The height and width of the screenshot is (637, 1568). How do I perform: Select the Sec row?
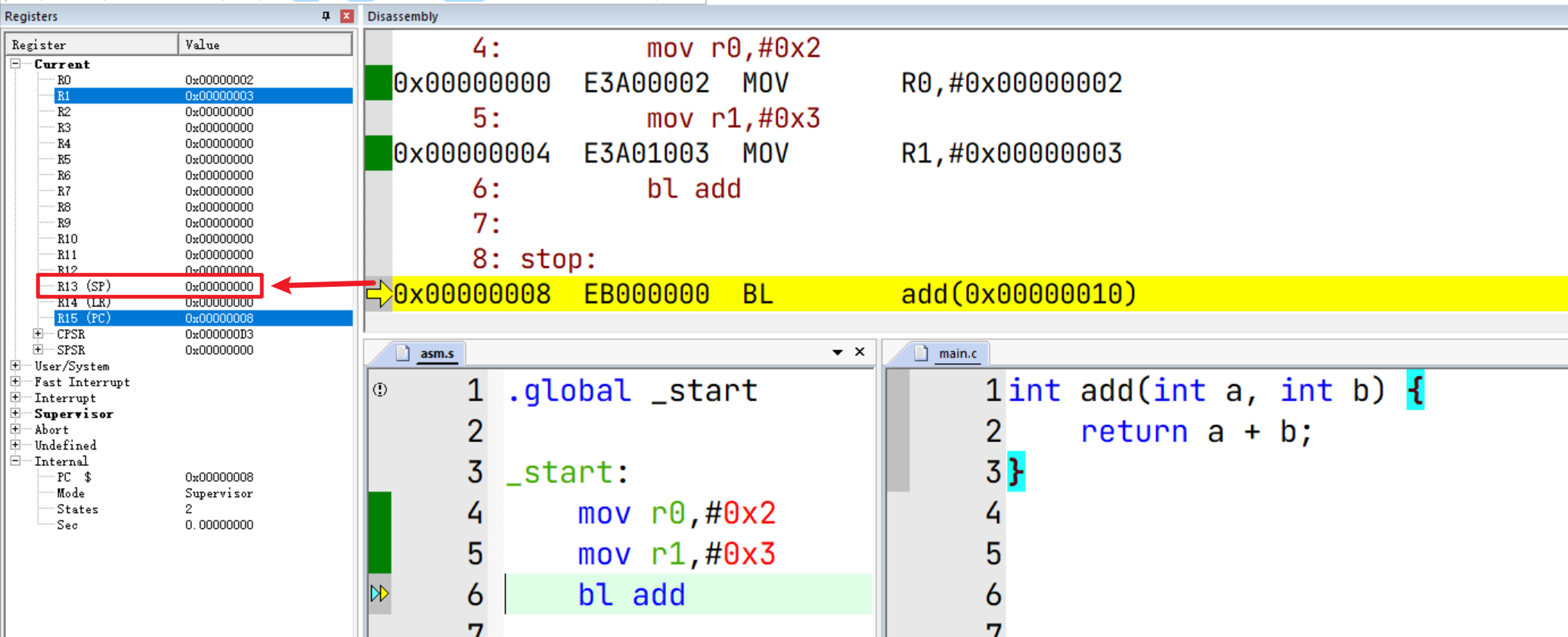tap(203, 525)
